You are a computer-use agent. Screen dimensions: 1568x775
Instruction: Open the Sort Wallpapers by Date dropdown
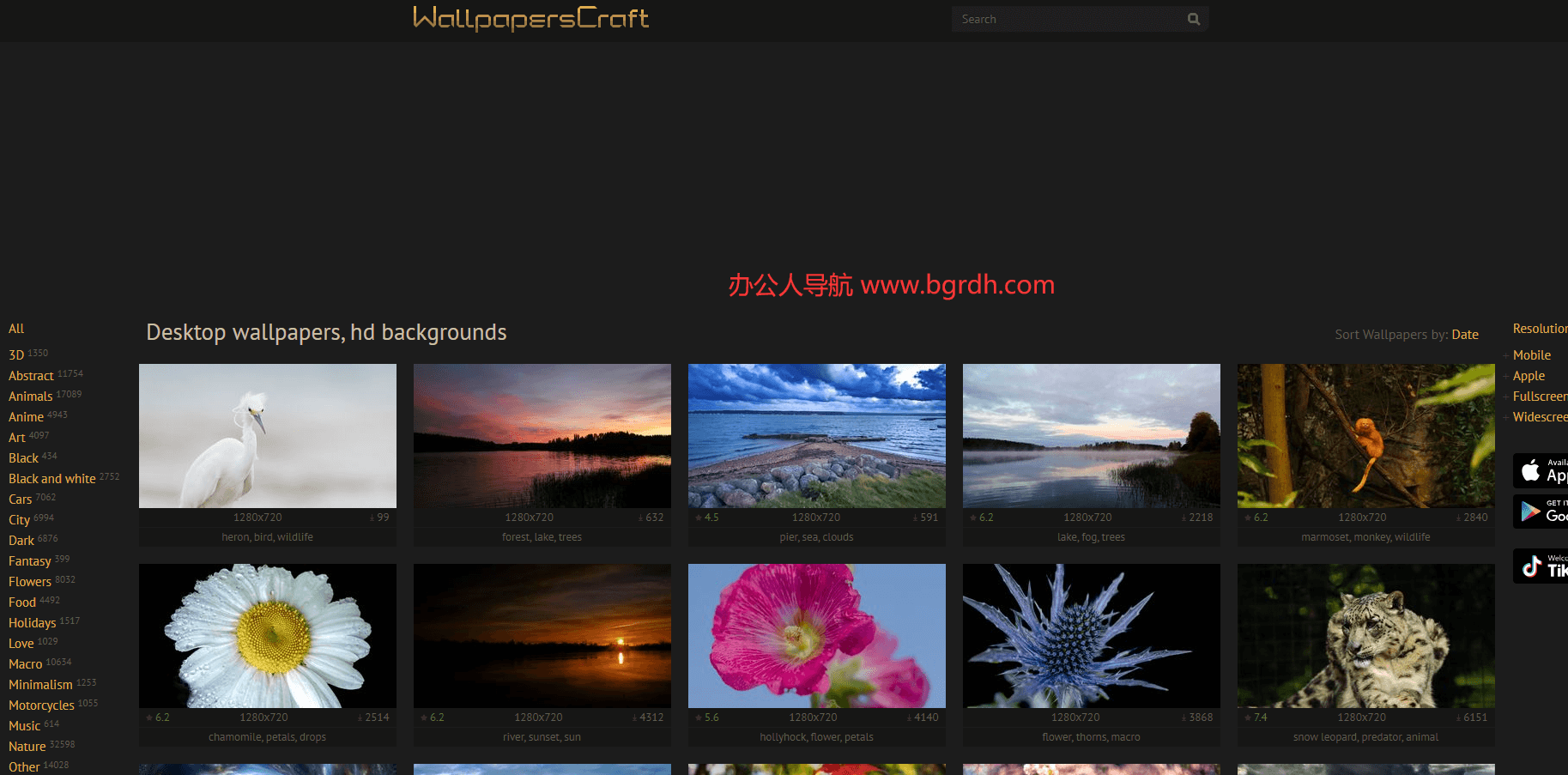(x=1464, y=335)
